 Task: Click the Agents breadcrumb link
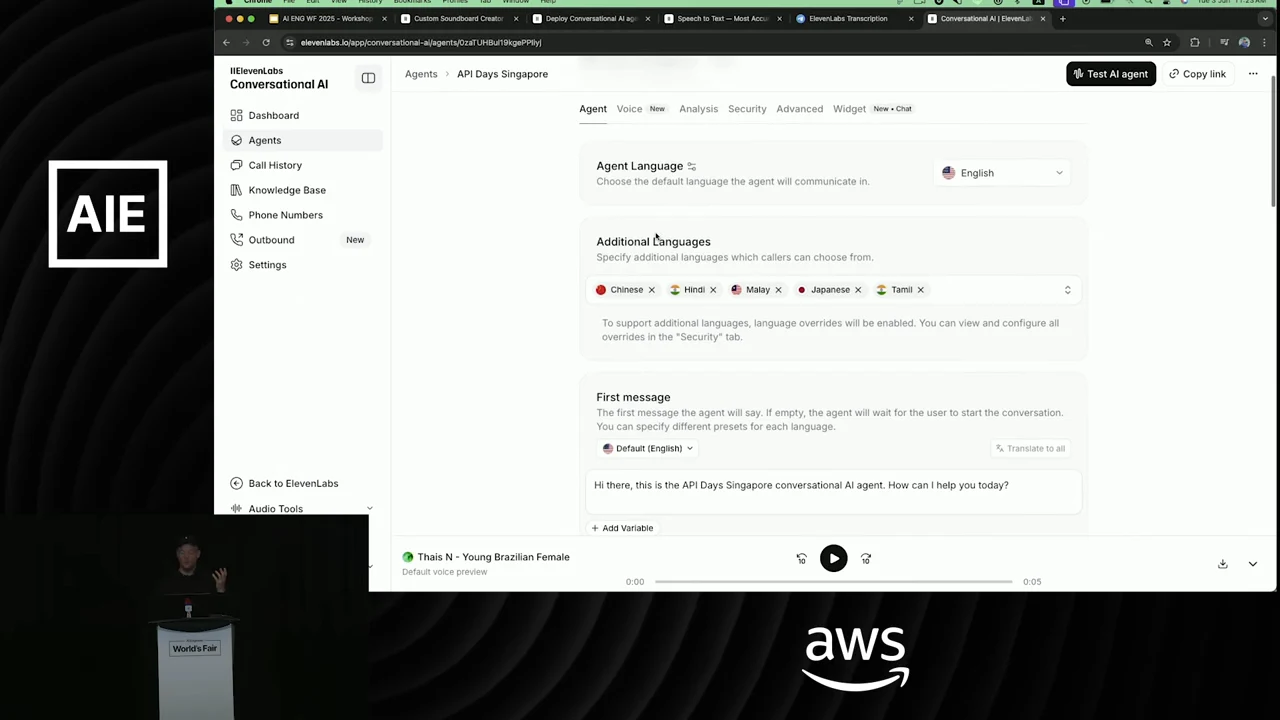click(x=421, y=74)
